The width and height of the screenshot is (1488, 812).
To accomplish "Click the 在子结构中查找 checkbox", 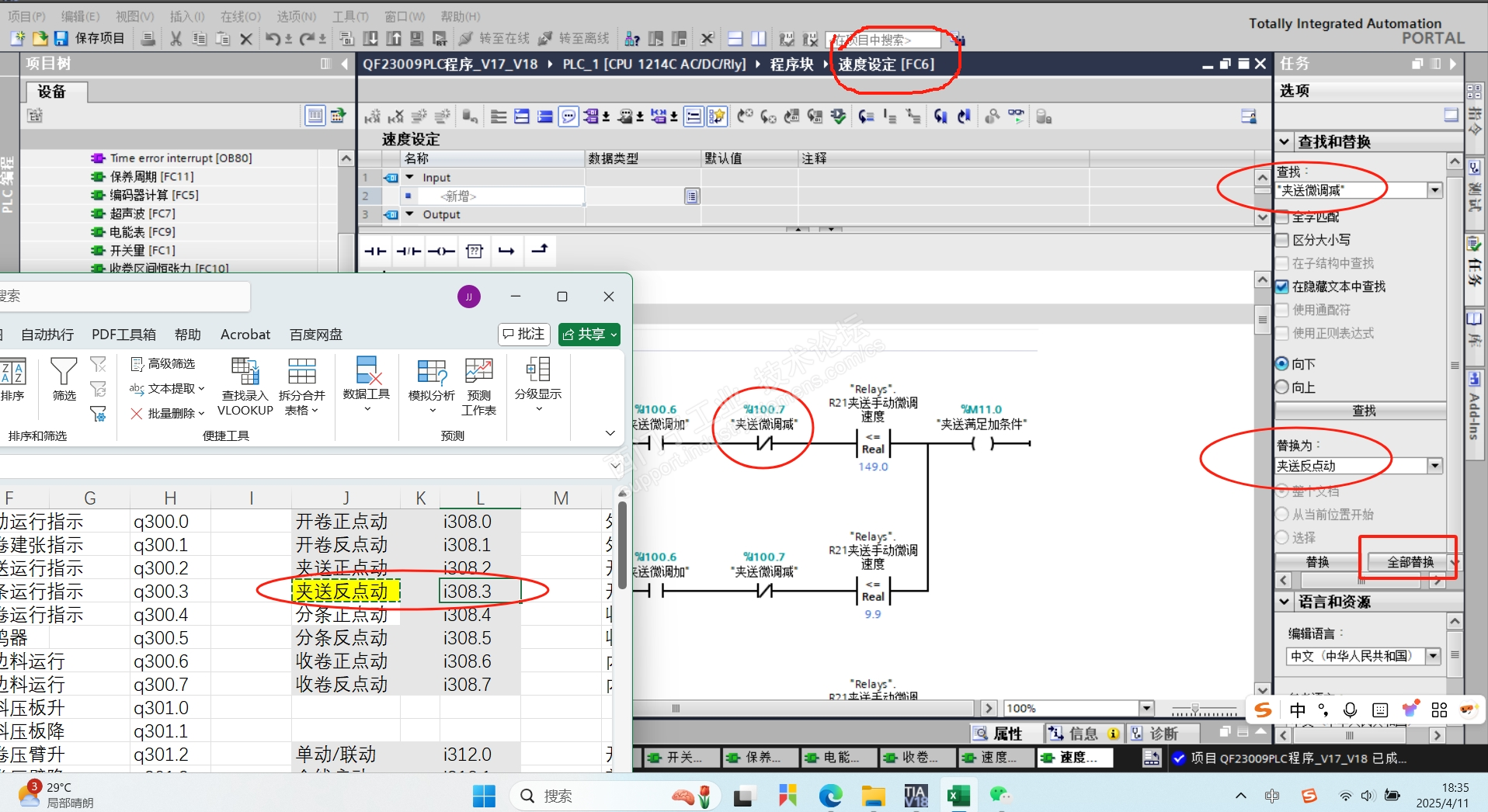I will pos(1283,263).
